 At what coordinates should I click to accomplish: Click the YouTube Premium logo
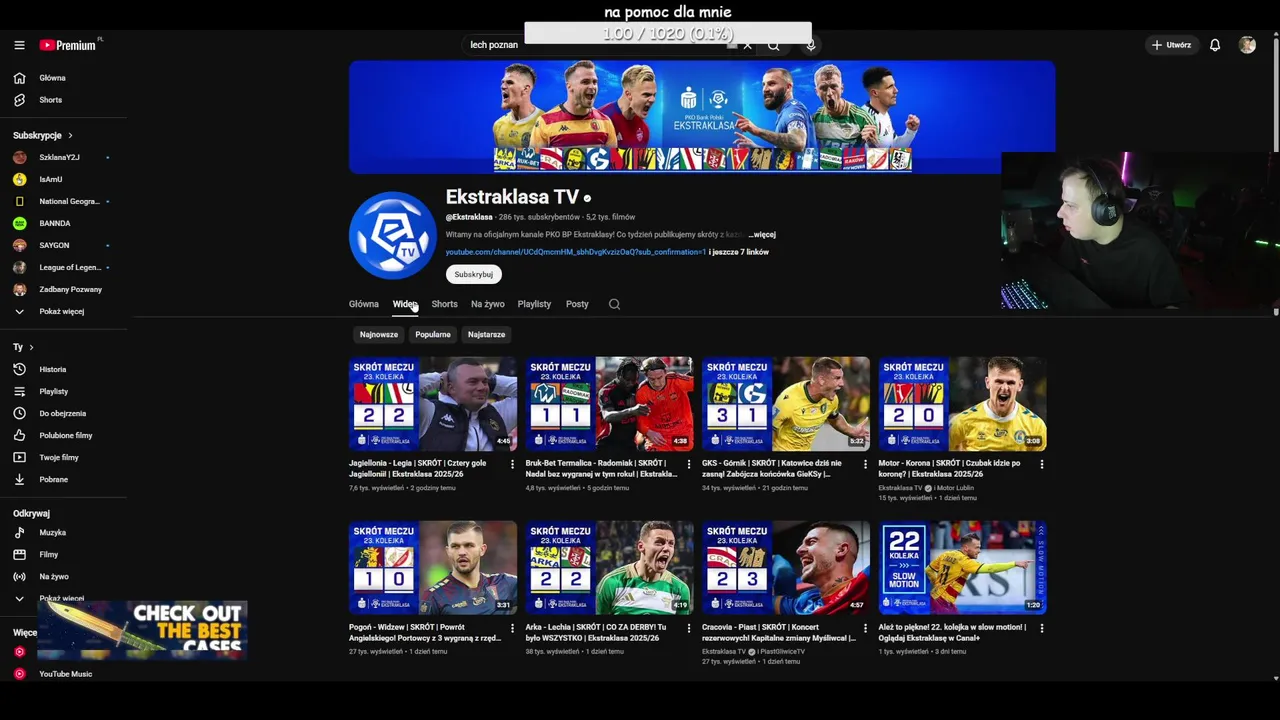pos(68,45)
